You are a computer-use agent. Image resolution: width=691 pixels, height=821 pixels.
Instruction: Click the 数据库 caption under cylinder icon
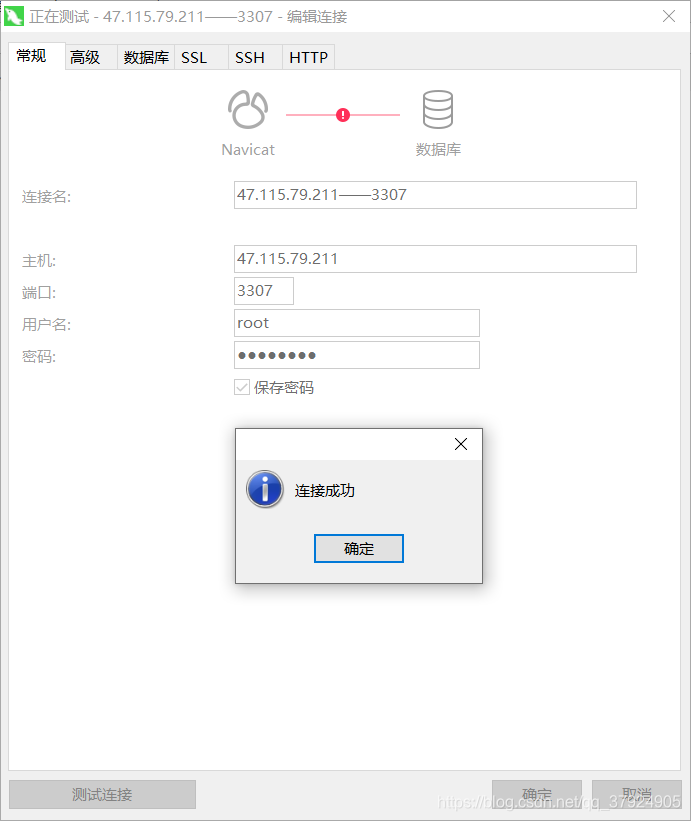(x=438, y=150)
